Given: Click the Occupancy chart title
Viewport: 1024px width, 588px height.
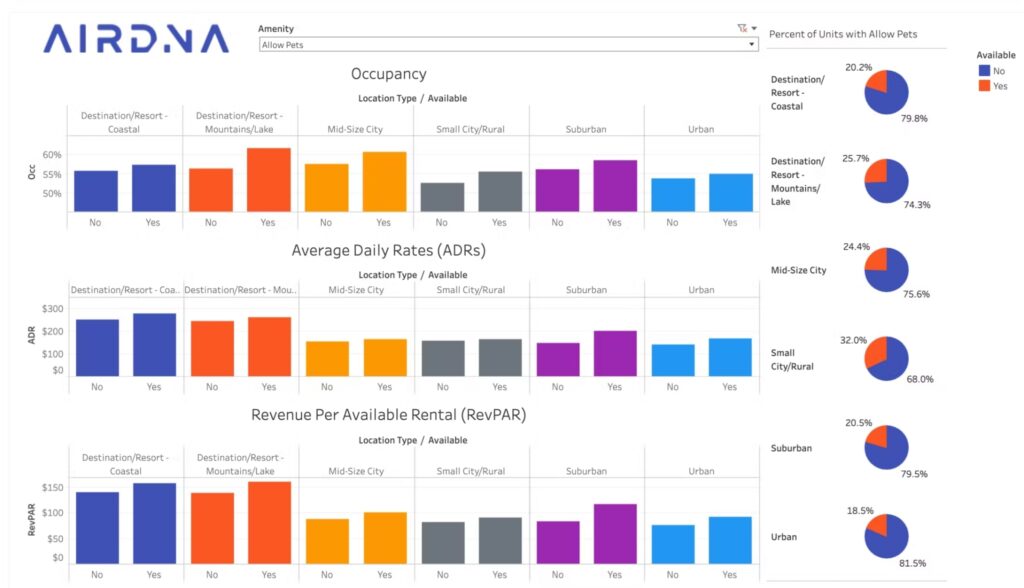Looking at the screenshot, I should click(x=389, y=74).
